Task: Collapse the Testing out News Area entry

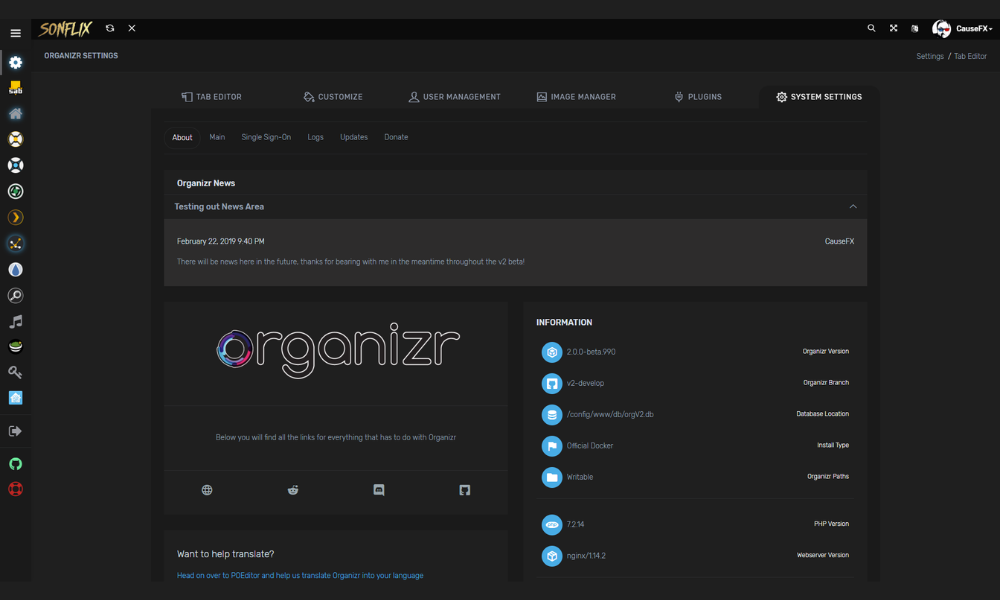Action: click(x=853, y=207)
